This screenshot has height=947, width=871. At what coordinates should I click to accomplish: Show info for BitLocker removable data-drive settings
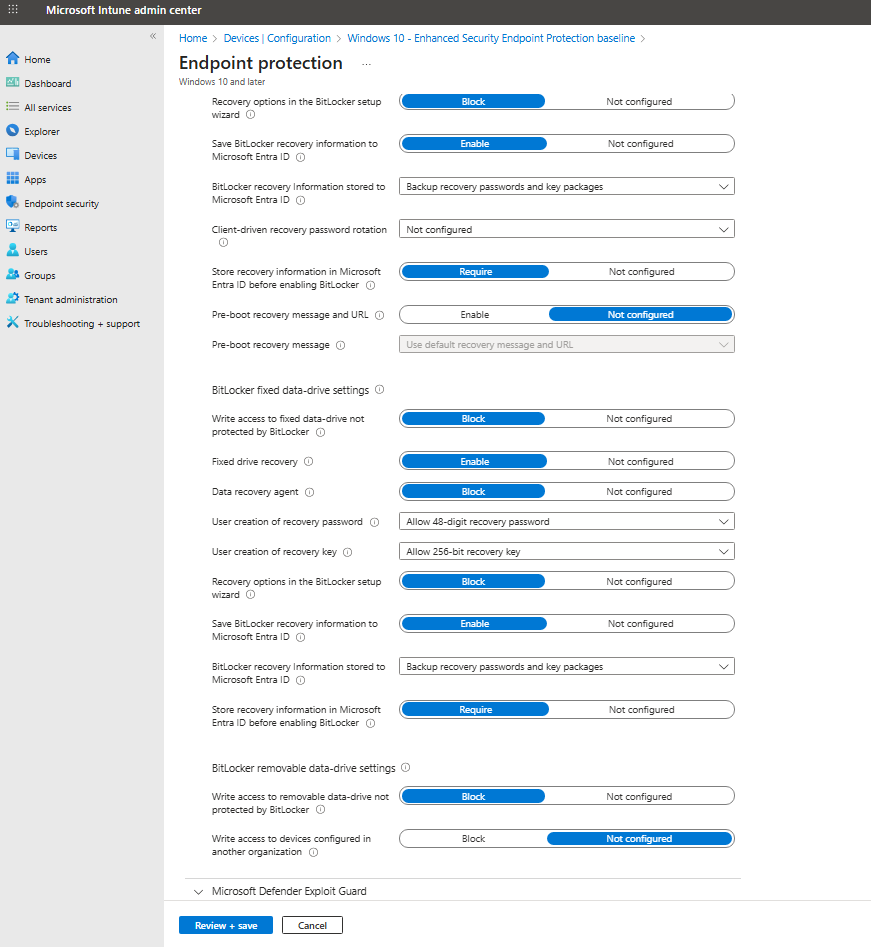click(x=406, y=768)
